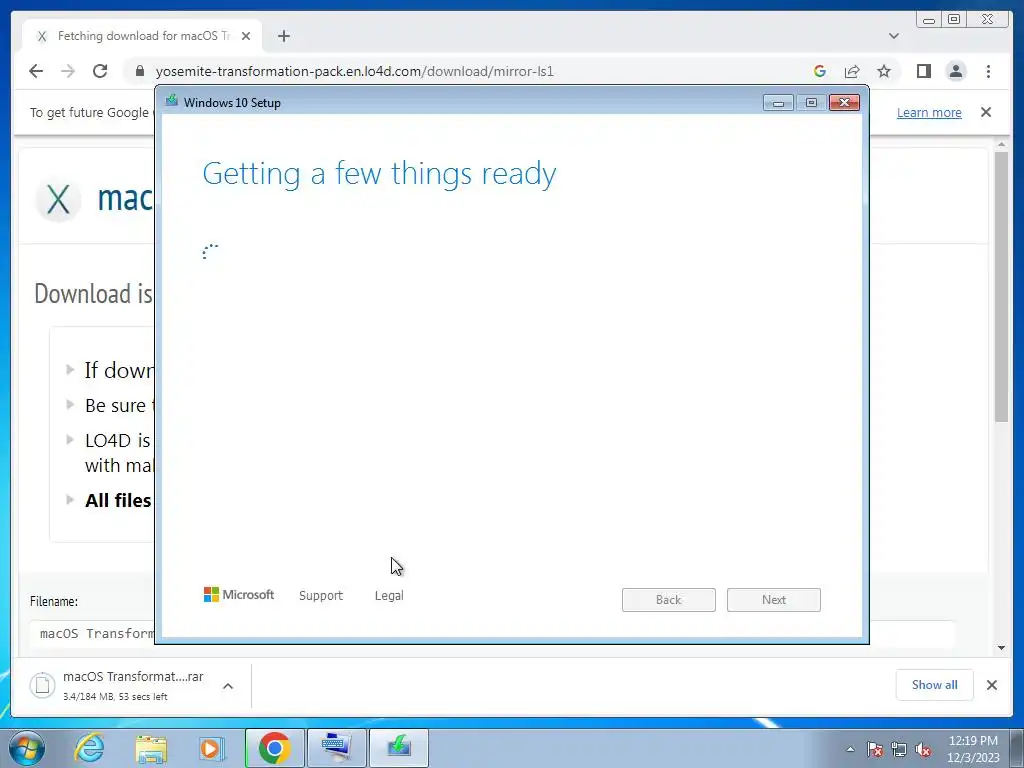Open Chrome side panel
1024x768 pixels.
tap(923, 71)
